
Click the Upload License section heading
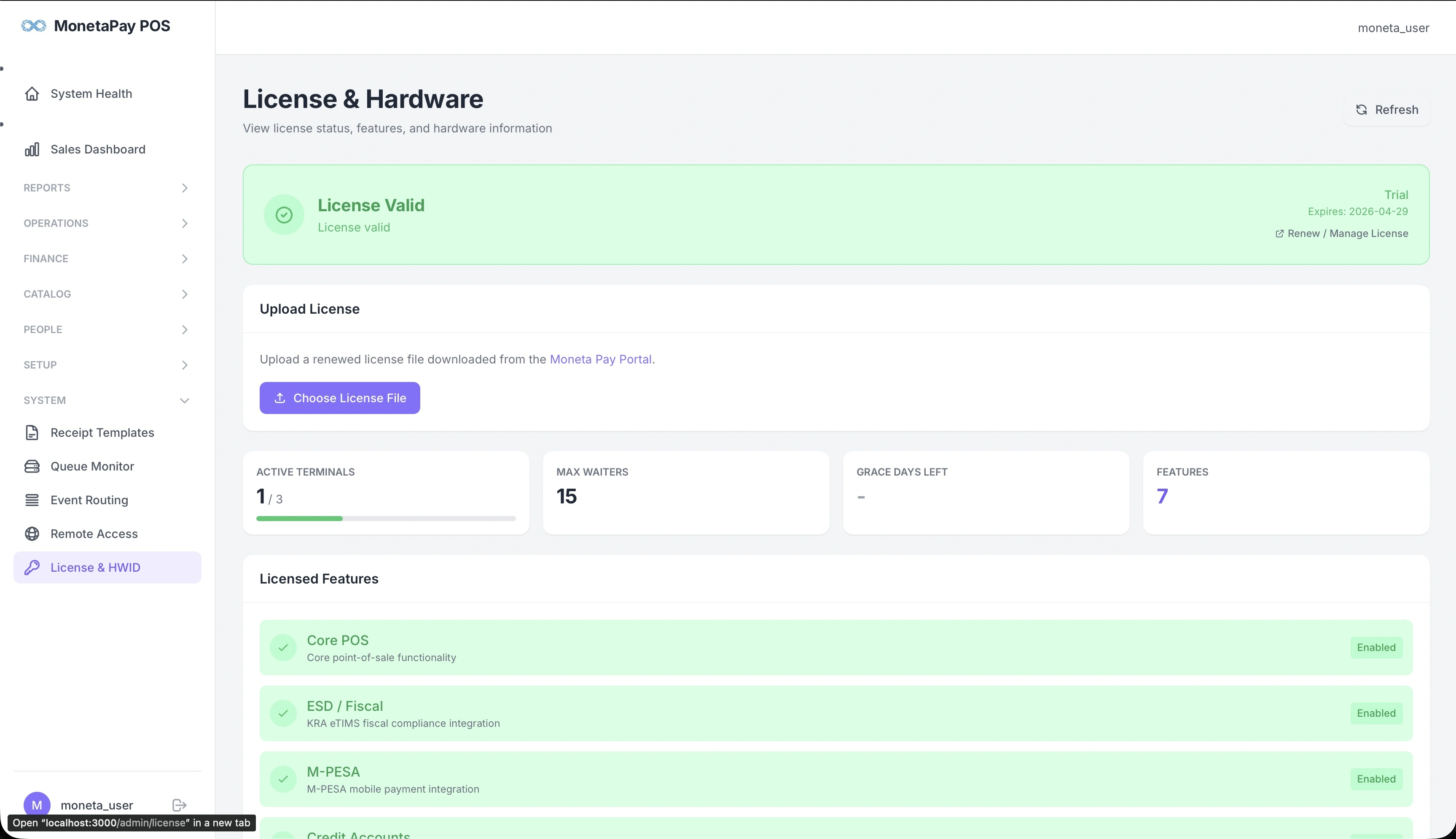309,309
